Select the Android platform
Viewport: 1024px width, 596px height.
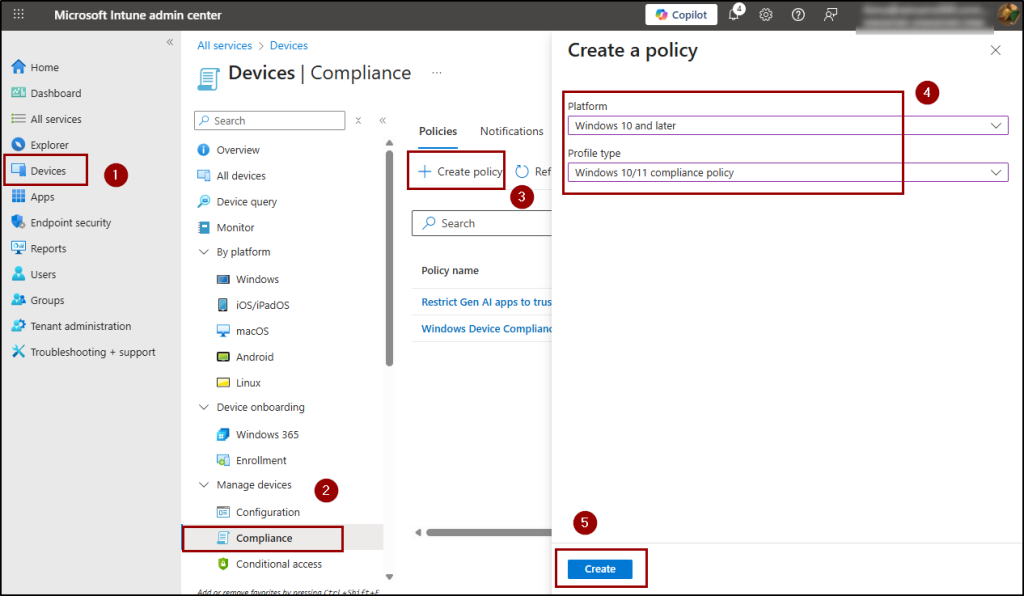(x=255, y=356)
